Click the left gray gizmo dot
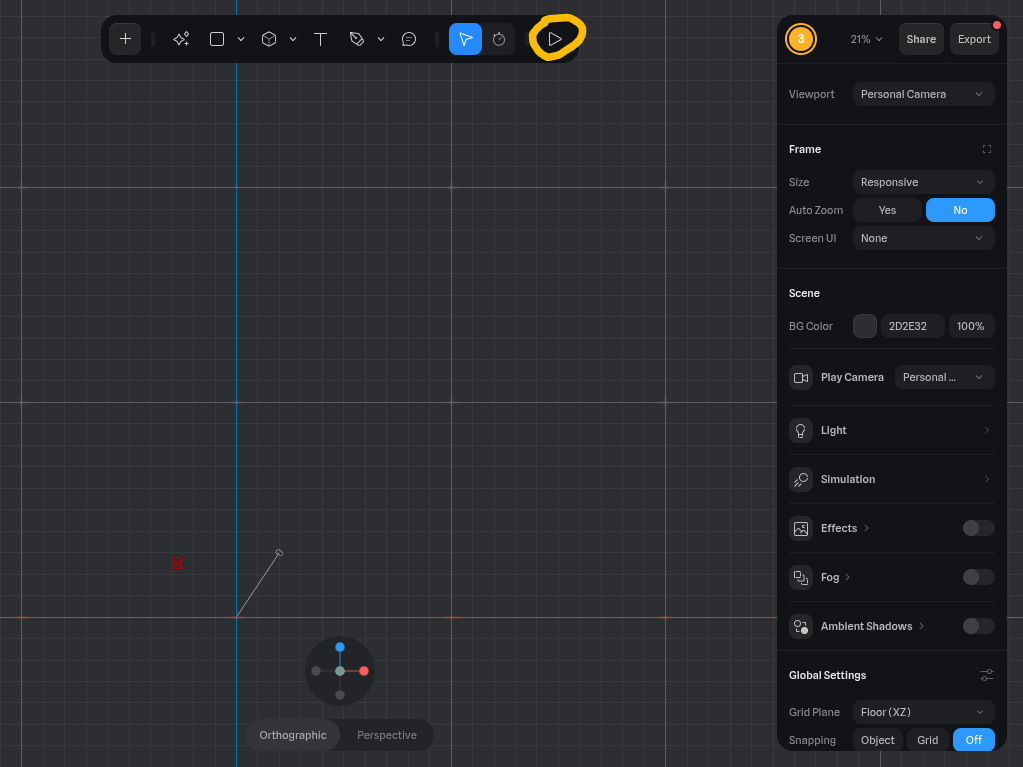This screenshot has width=1023, height=767. point(316,671)
